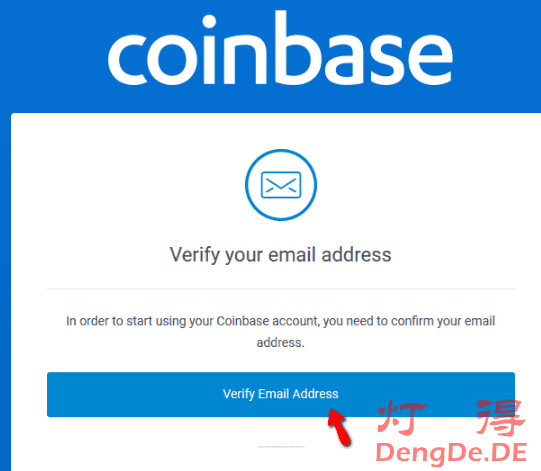Click the word 'email' in the heading

pyautogui.click(x=292, y=255)
